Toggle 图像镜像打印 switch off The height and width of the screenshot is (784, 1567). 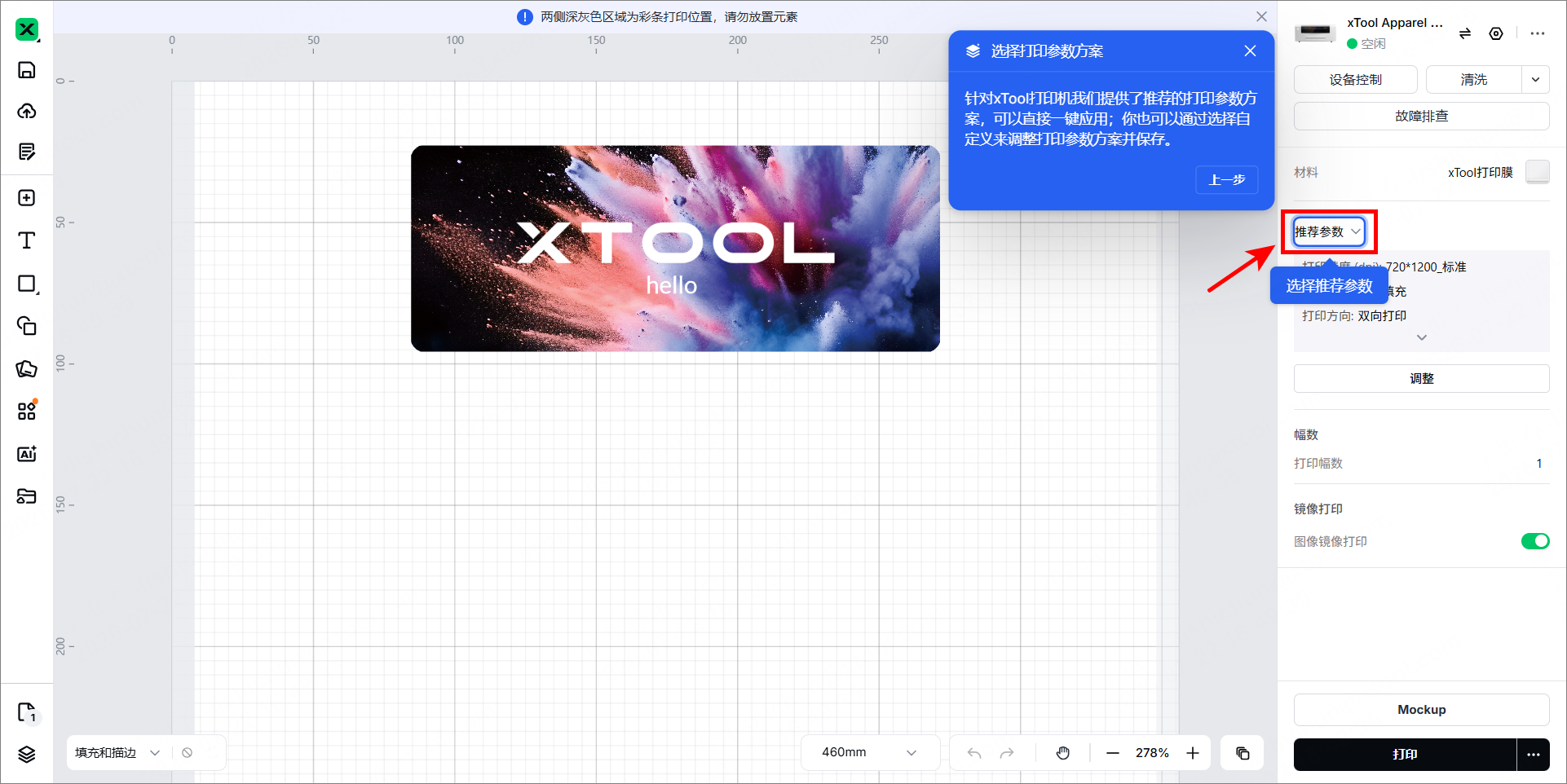coord(1535,541)
